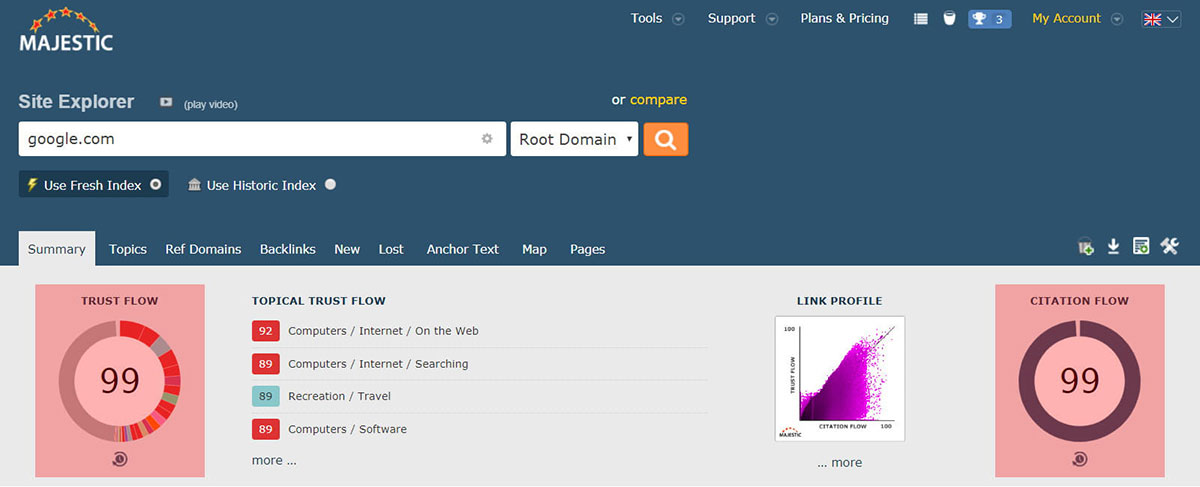
Task: Click the google.com search field
Action: pos(262,139)
